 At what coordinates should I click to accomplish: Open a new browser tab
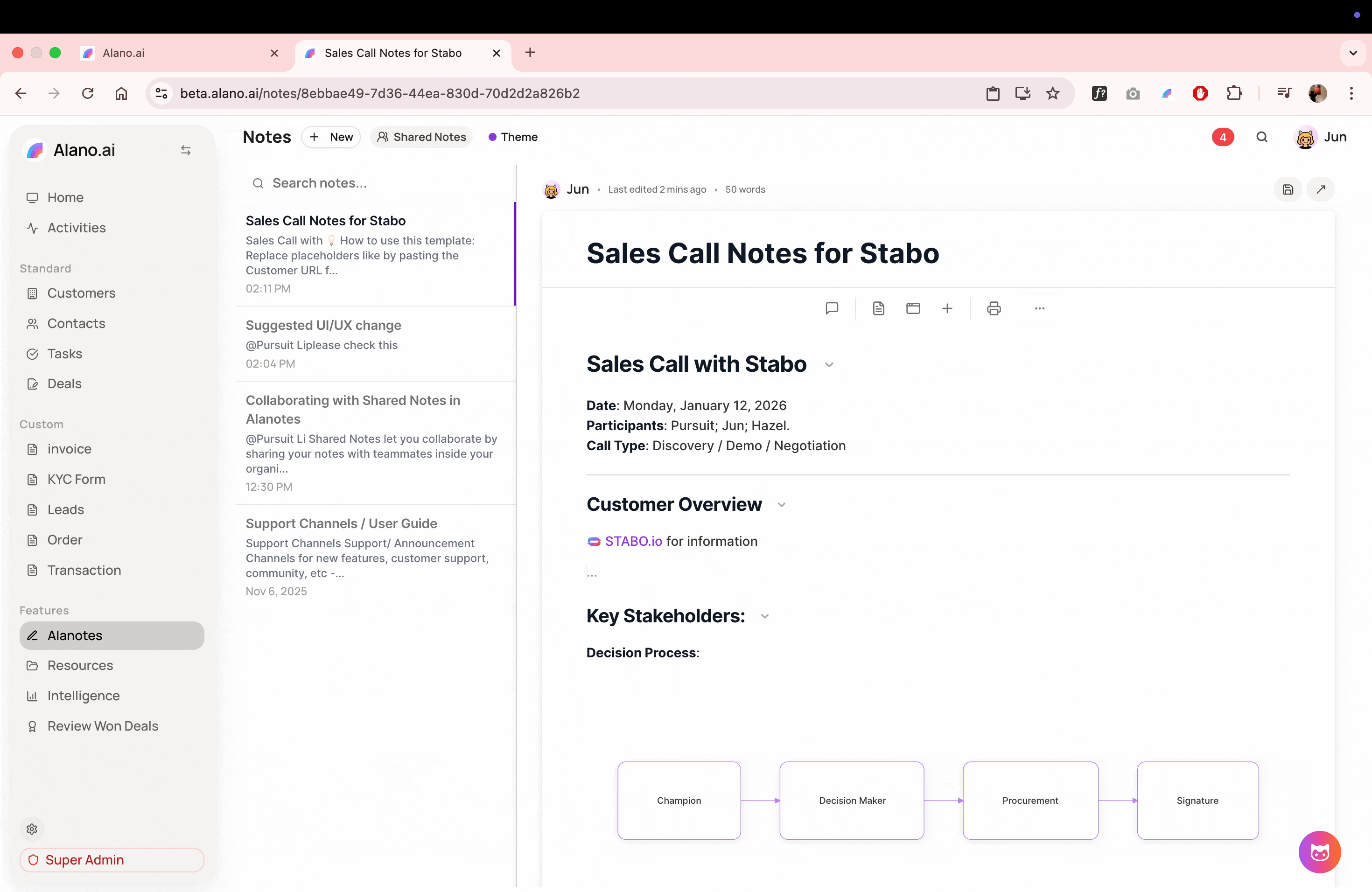tap(530, 52)
